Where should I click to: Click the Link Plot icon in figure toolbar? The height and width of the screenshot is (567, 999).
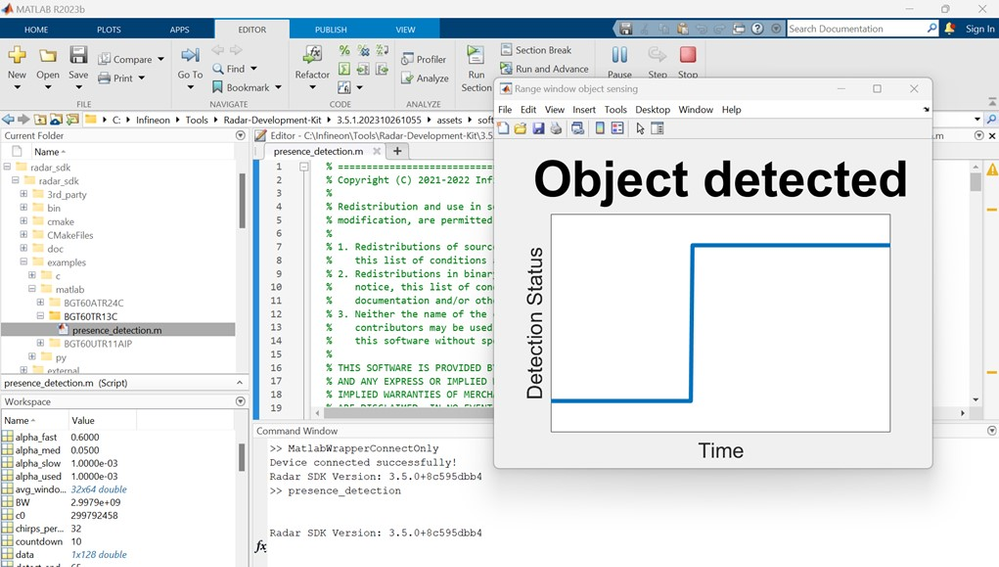coord(578,129)
